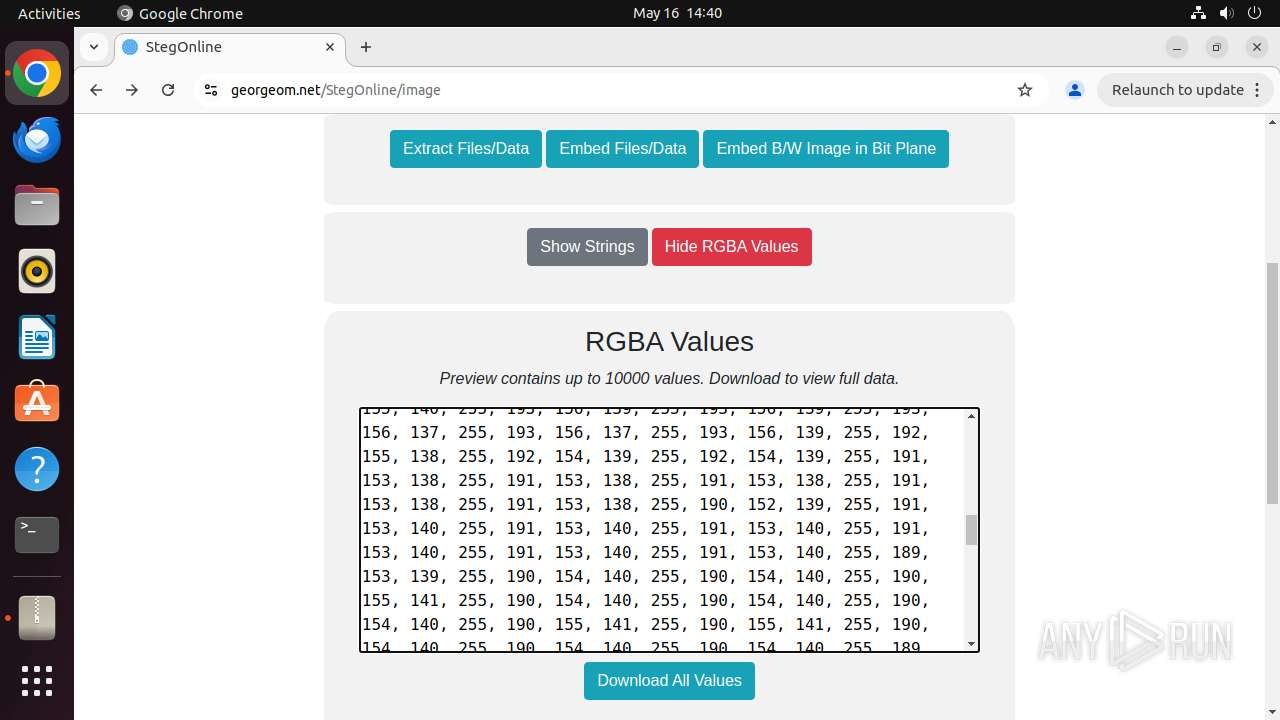Reload the StegOnline page

[x=168, y=90]
